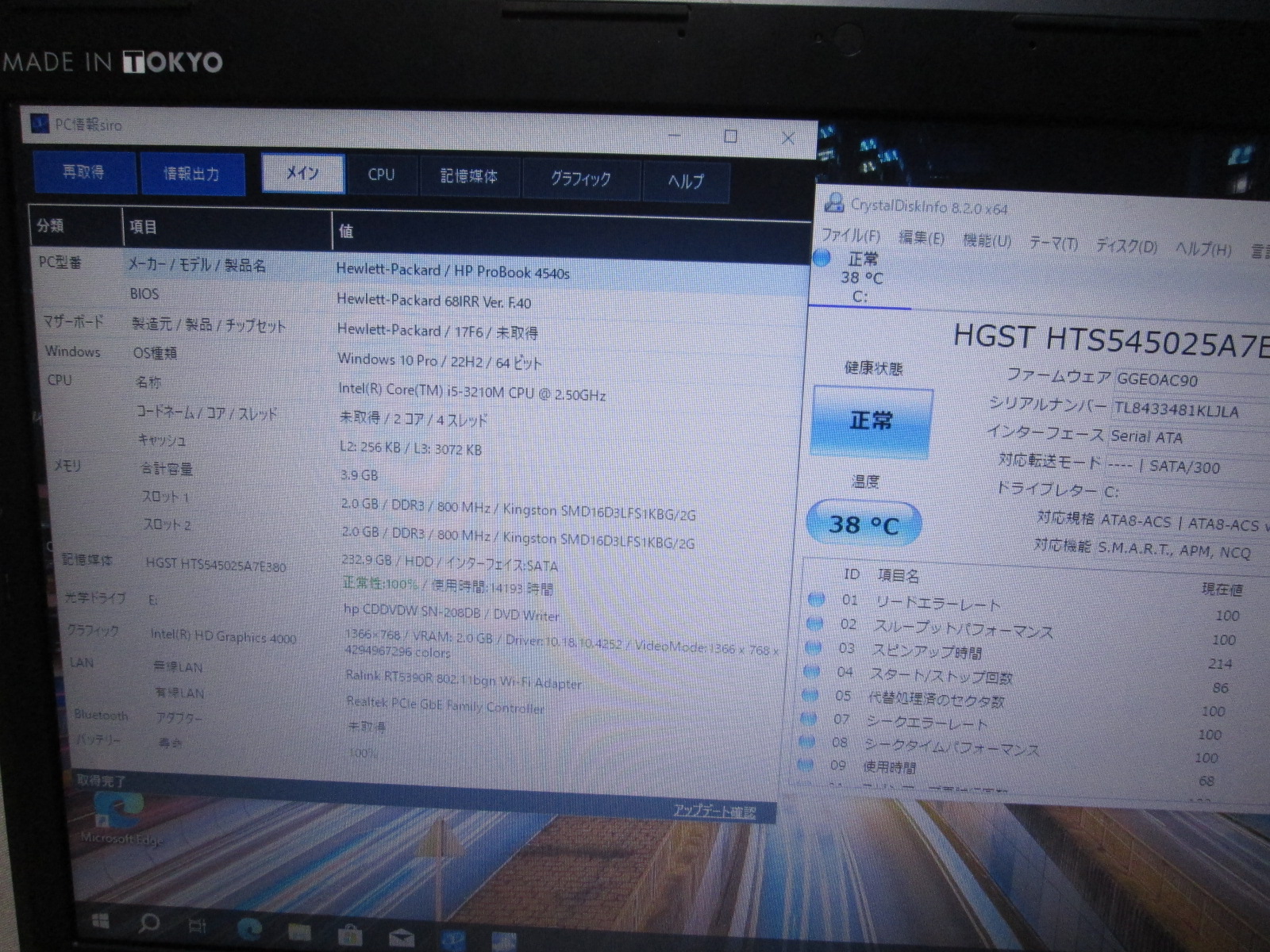Click status dot for シークエラーレート row
This screenshot has height=952, width=1270.
coord(808,719)
